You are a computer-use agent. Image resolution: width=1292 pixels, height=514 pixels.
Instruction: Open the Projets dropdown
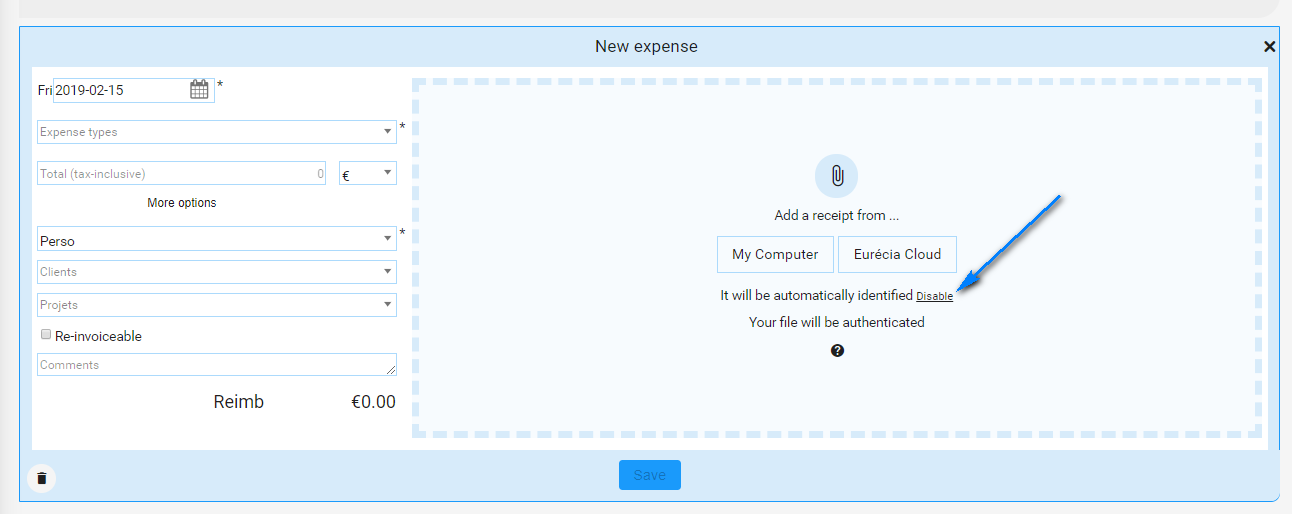pyautogui.click(x=217, y=305)
